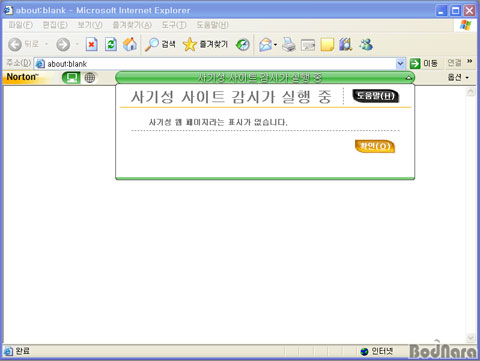Click the 주소(D) address label
This screenshot has height=361, width=480.
tap(19, 62)
